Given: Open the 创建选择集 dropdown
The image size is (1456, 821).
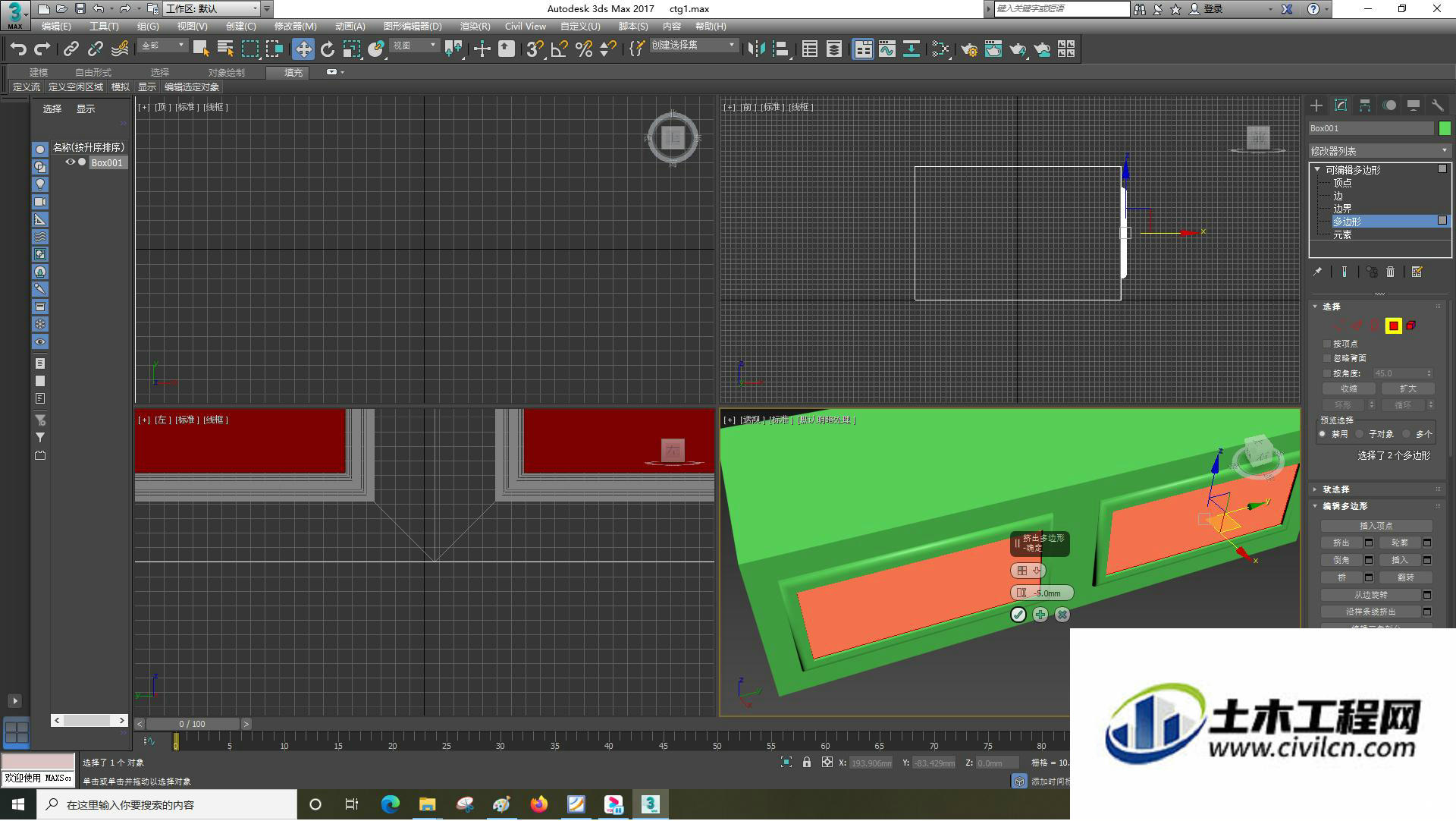Looking at the screenshot, I should [x=693, y=46].
